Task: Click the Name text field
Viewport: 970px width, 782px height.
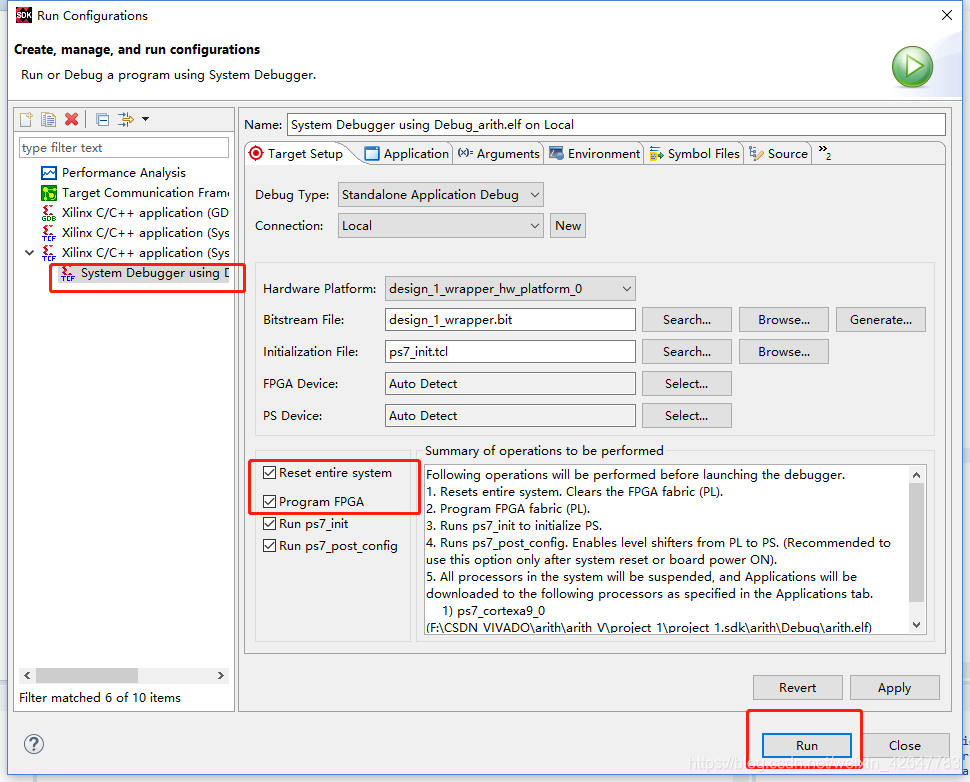Action: pos(616,124)
